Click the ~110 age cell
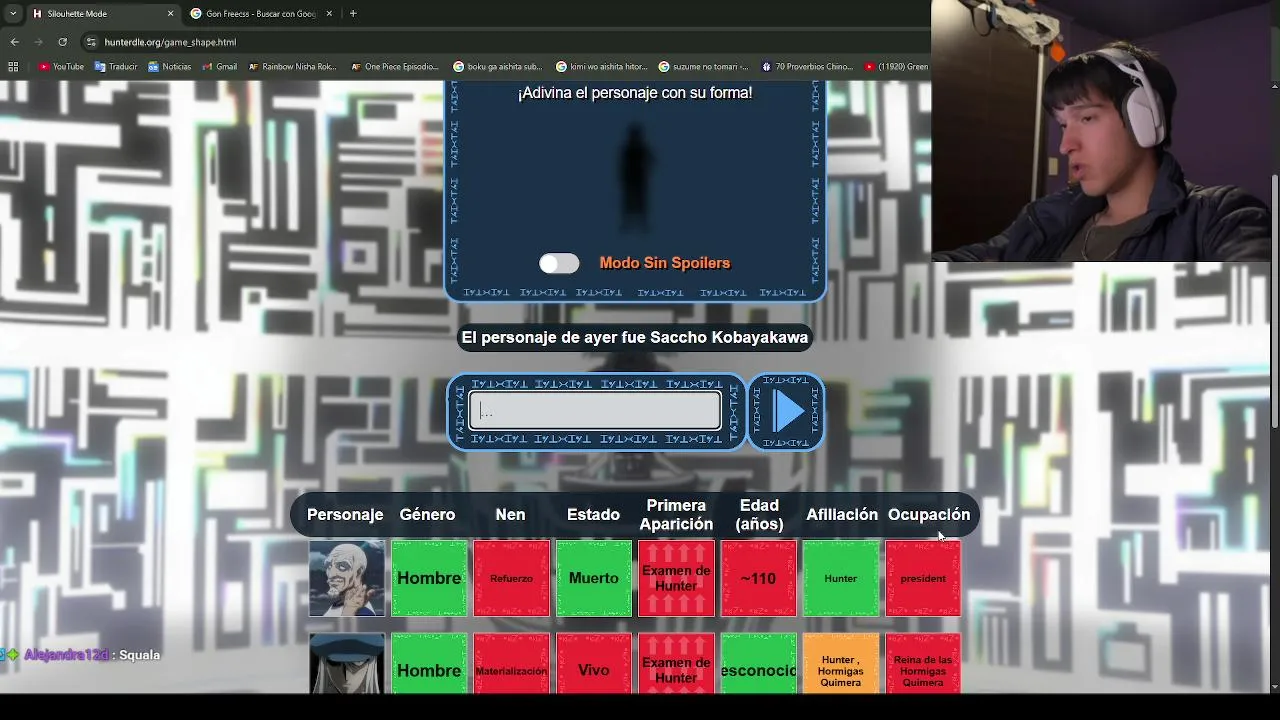 (758, 578)
